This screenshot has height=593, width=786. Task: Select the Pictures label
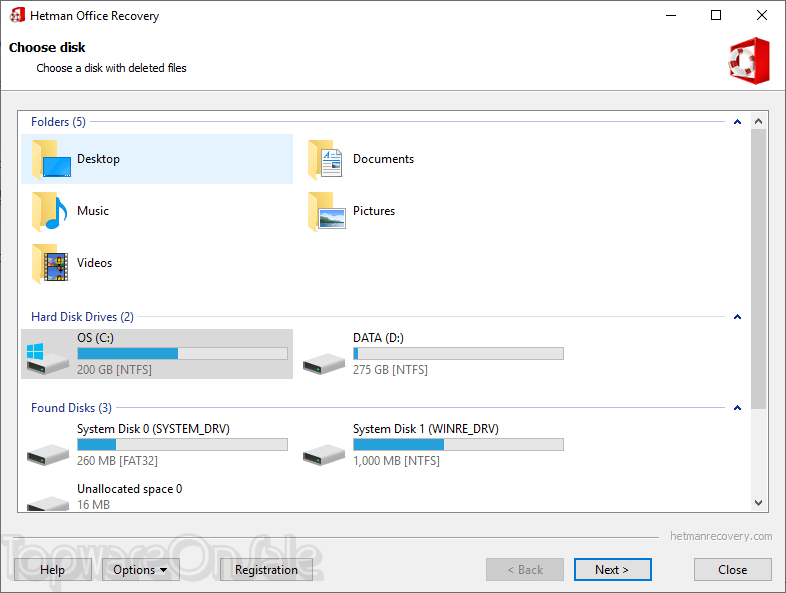pyautogui.click(x=374, y=211)
